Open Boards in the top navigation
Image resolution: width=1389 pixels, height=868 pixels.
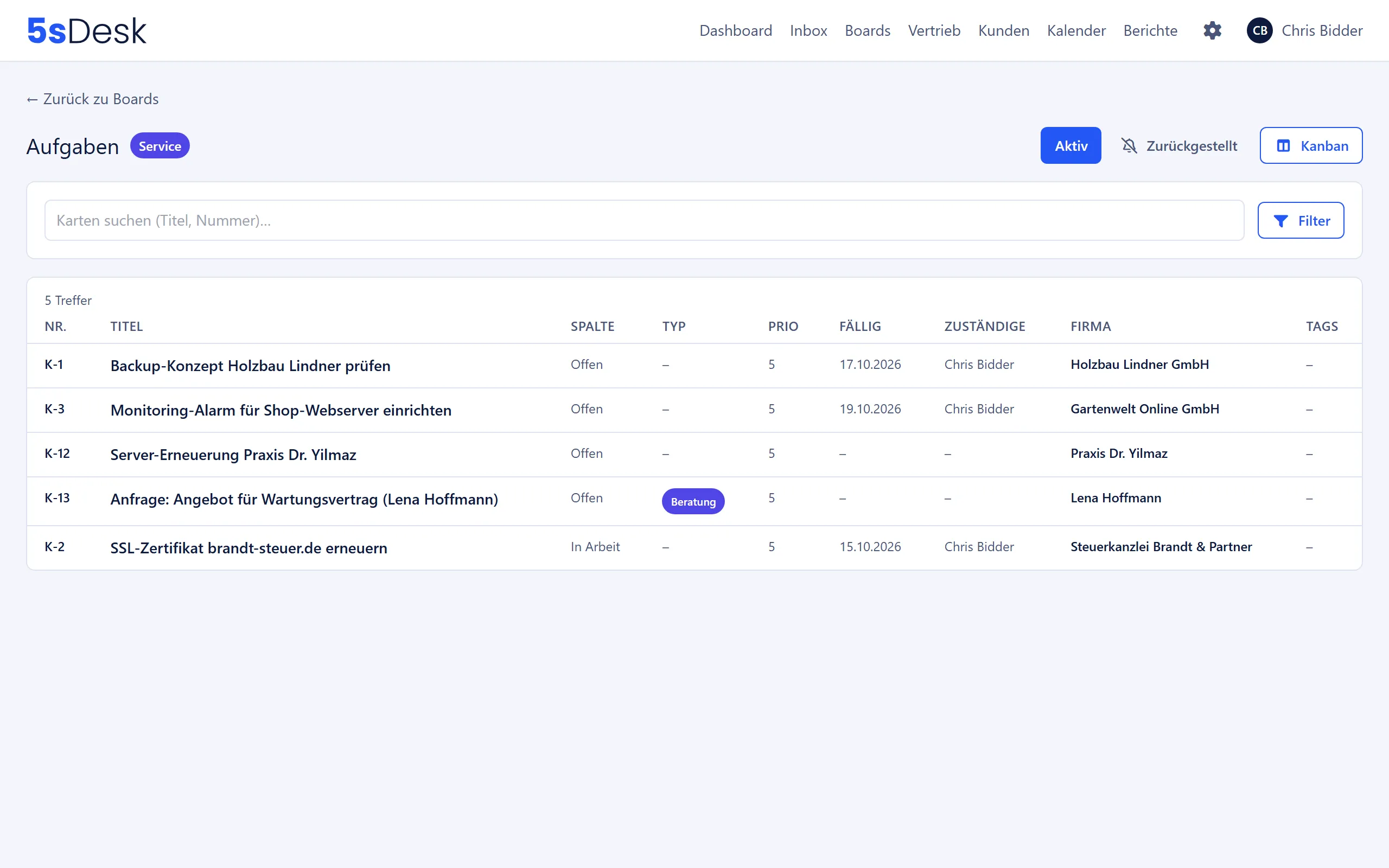[867, 30]
